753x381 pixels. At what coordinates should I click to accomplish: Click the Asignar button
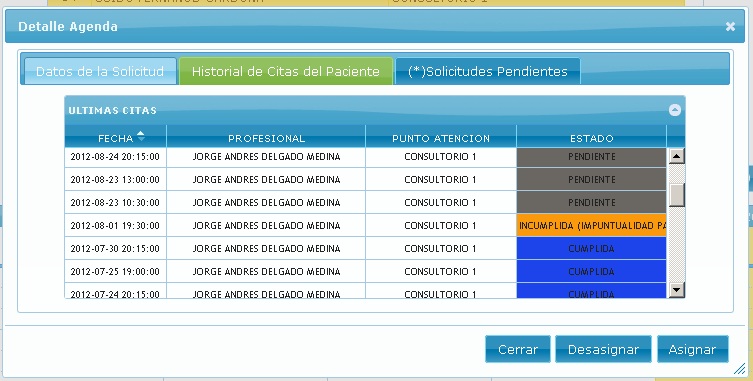692,349
